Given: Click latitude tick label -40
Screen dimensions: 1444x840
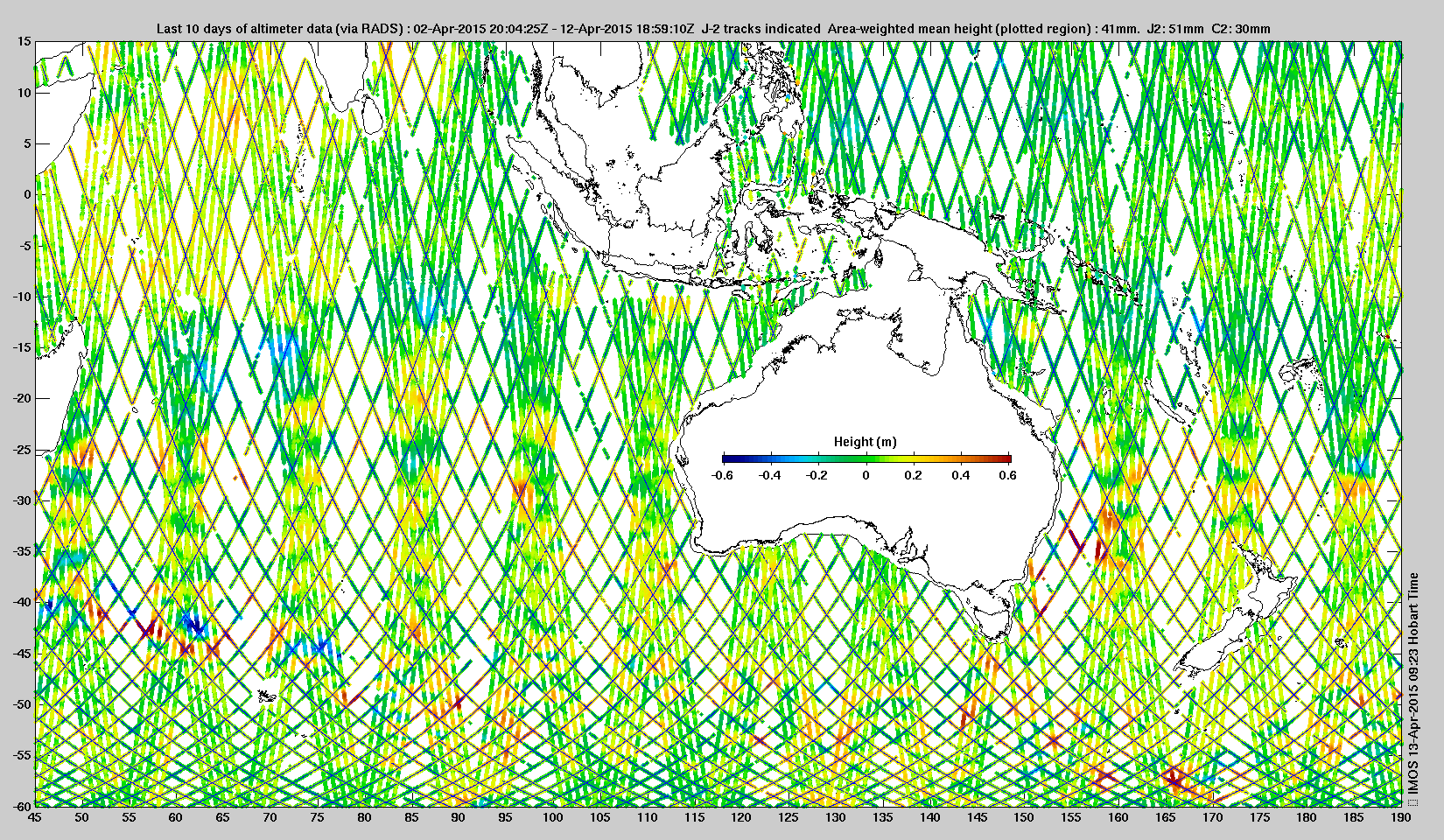Looking at the screenshot, I should click(20, 601).
